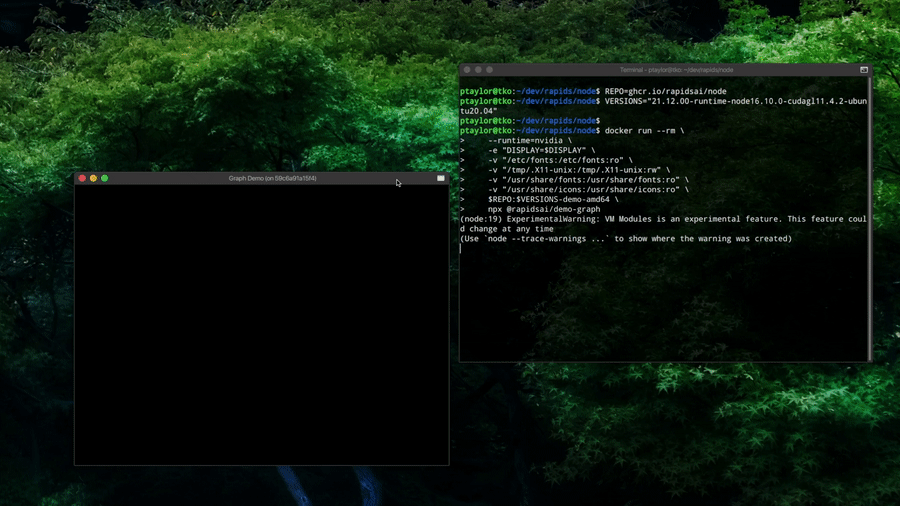900x506 pixels.
Task: Click the 'npx @rapidsai/demo-graph' line
Action: coord(530,209)
